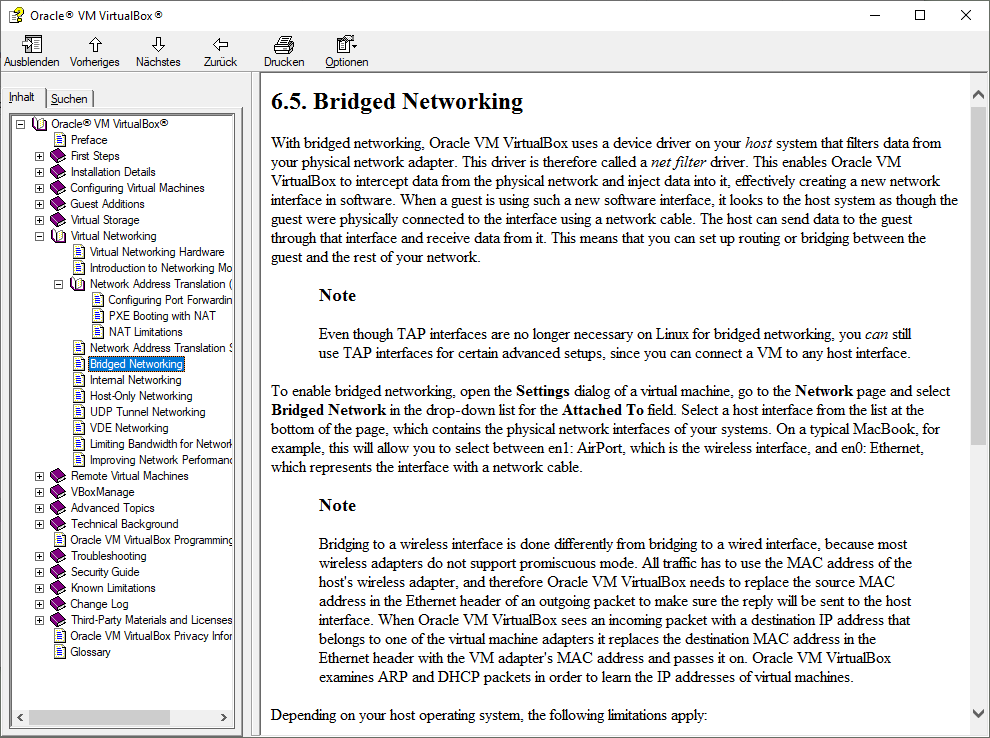Screen dimensions: 990x738
Task: Open Configuring Port Forwarding topic
Action: pyautogui.click(x=170, y=300)
